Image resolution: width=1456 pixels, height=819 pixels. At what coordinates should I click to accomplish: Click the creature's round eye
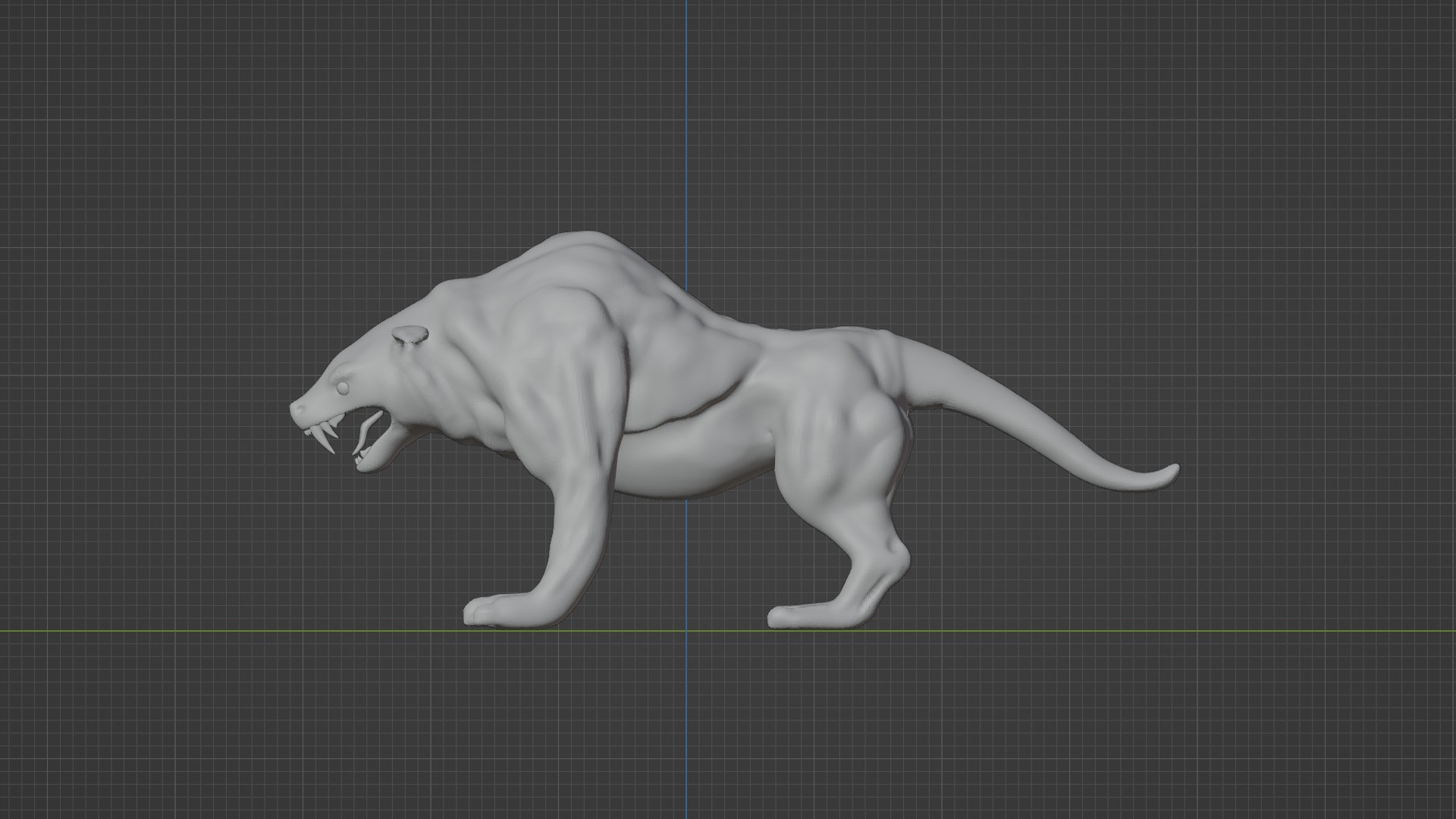pyautogui.click(x=343, y=388)
